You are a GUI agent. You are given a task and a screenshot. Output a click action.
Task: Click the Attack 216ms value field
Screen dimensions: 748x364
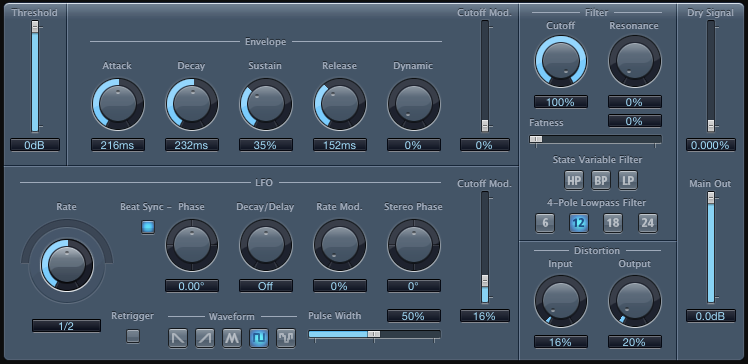click(118, 145)
